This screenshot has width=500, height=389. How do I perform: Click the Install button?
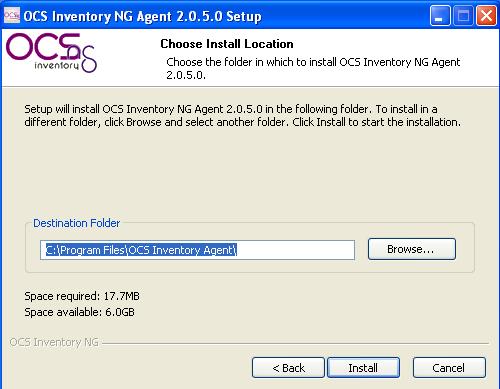[x=363, y=368]
